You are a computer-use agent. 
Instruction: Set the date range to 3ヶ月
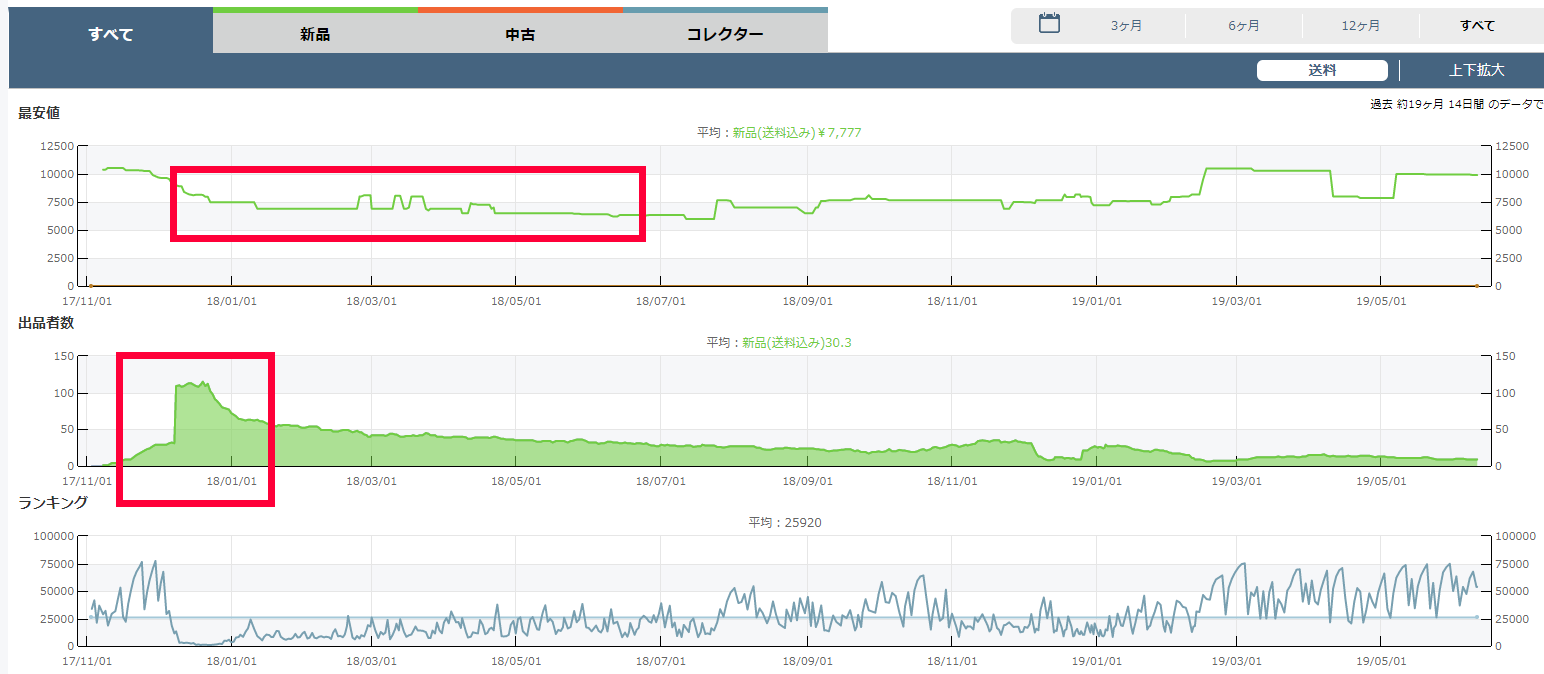pyautogui.click(x=1126, y=26)
